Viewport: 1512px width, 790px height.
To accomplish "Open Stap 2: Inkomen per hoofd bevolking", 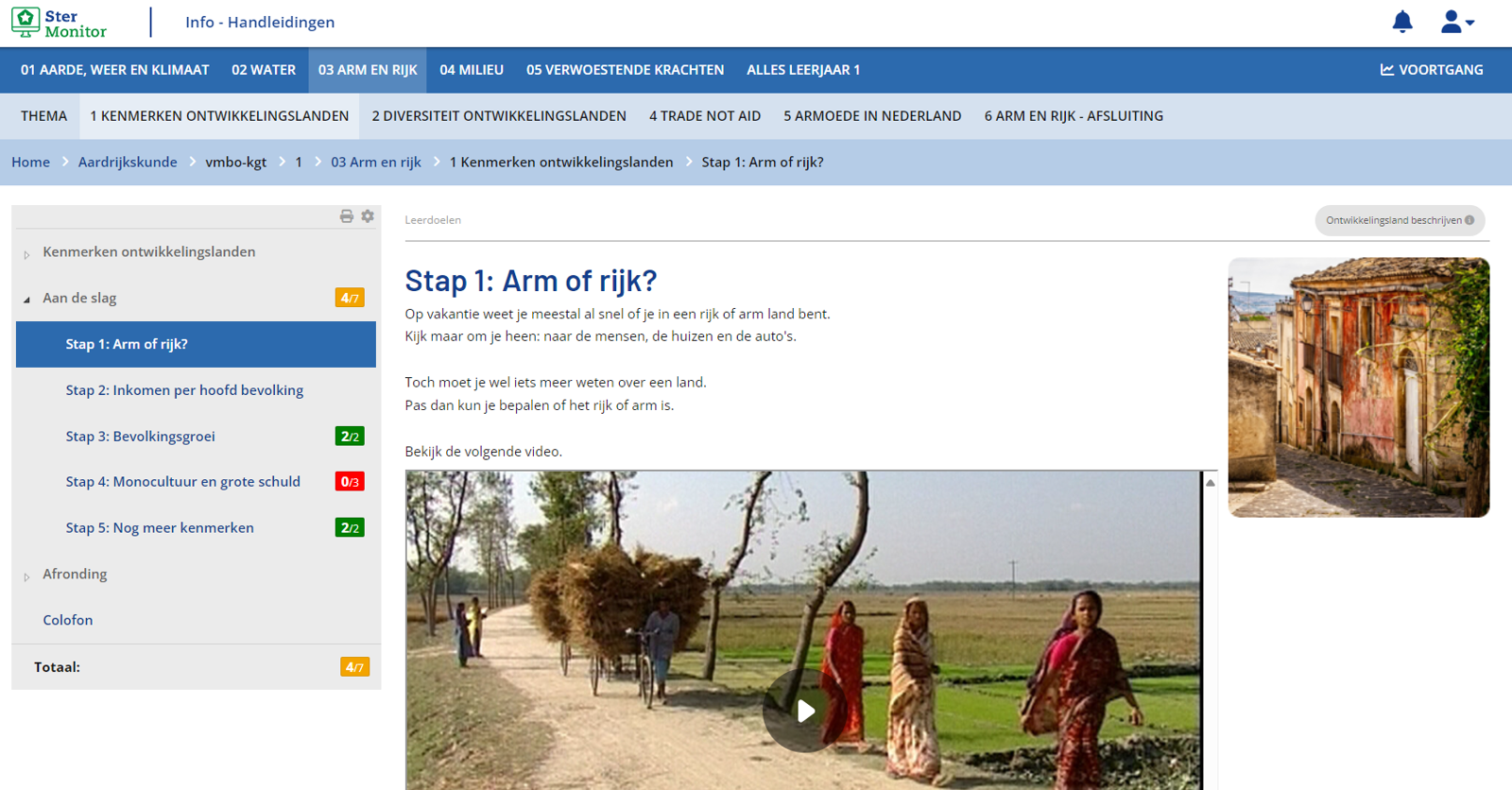I will click(184, 390).
